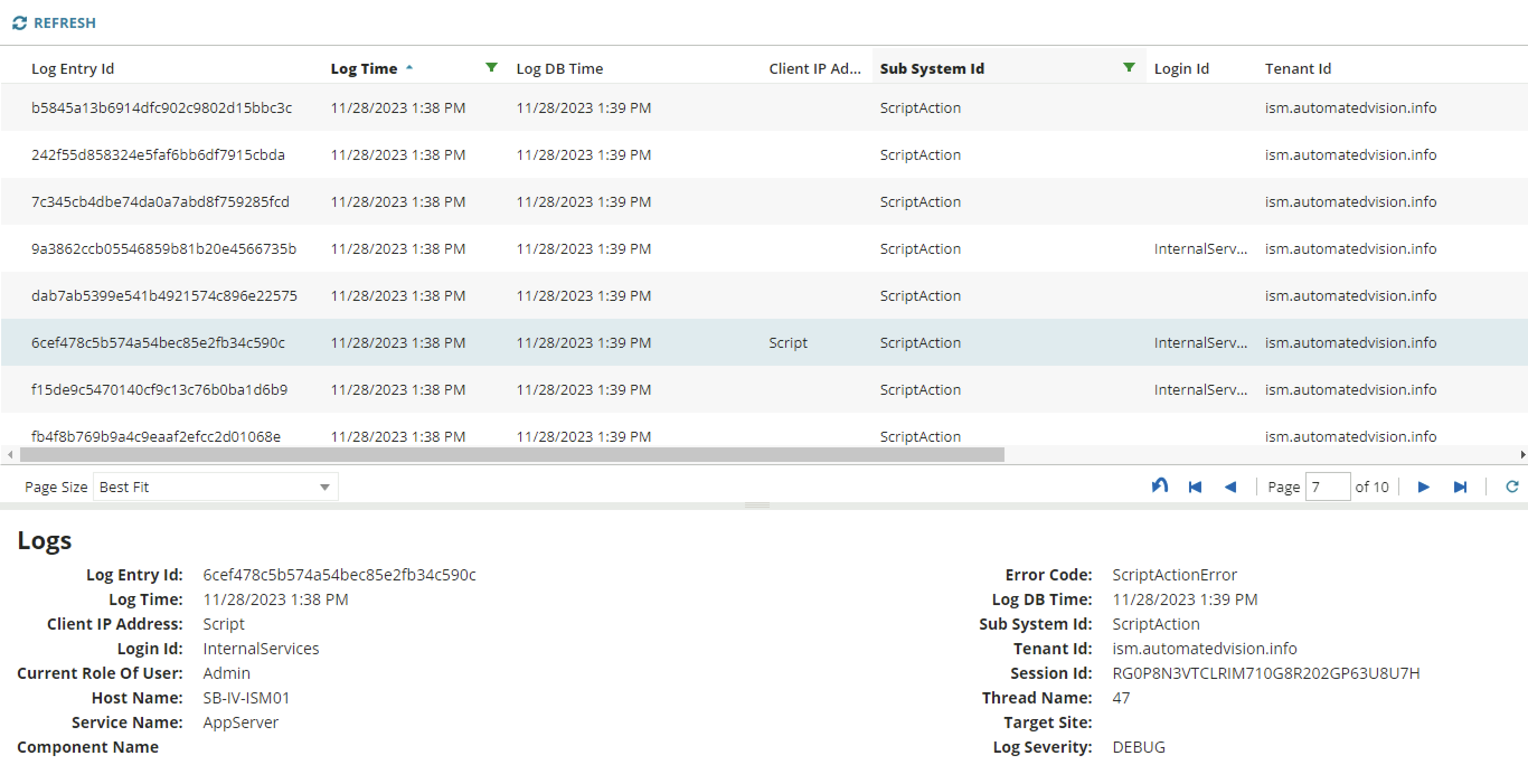Click the Thread Name value 47
This screenshot has height=784, width=1528.
click(1120, 697)
